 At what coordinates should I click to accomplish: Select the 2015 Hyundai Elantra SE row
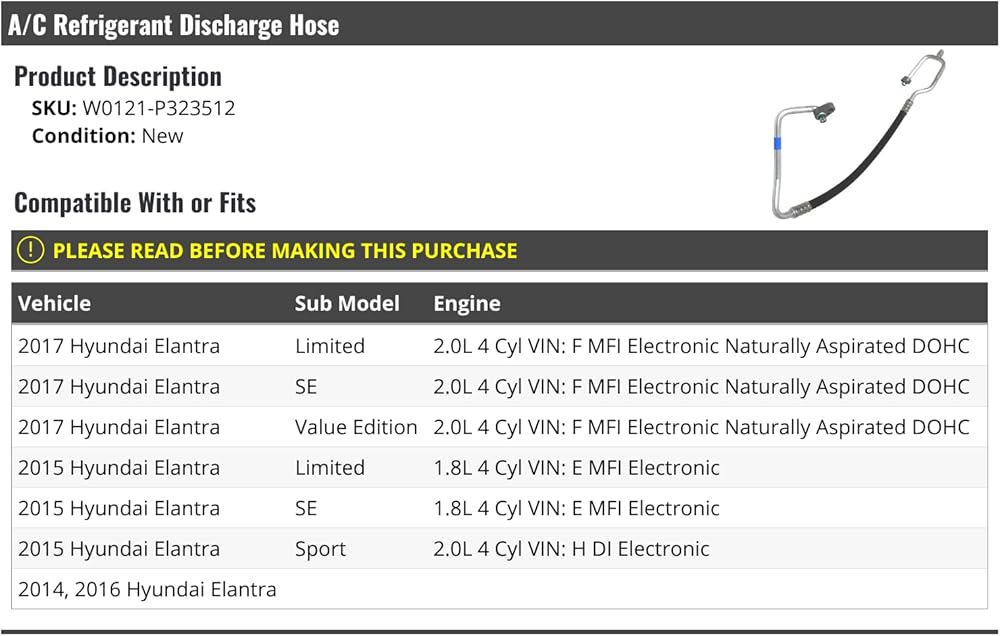(119, 508)
